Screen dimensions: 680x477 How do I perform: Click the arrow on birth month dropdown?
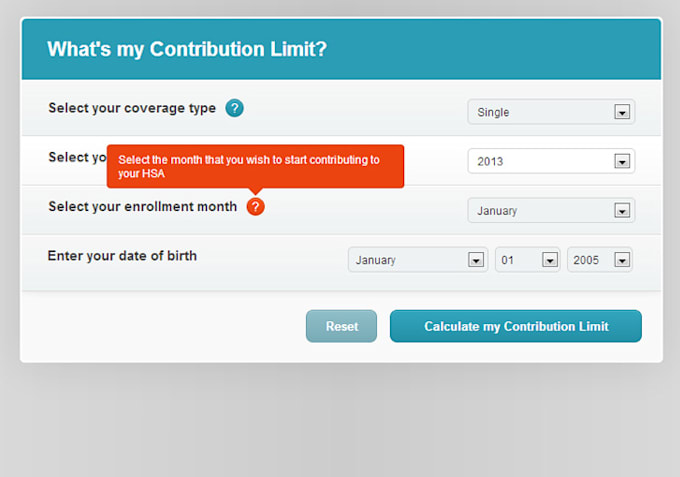[476, 260]
